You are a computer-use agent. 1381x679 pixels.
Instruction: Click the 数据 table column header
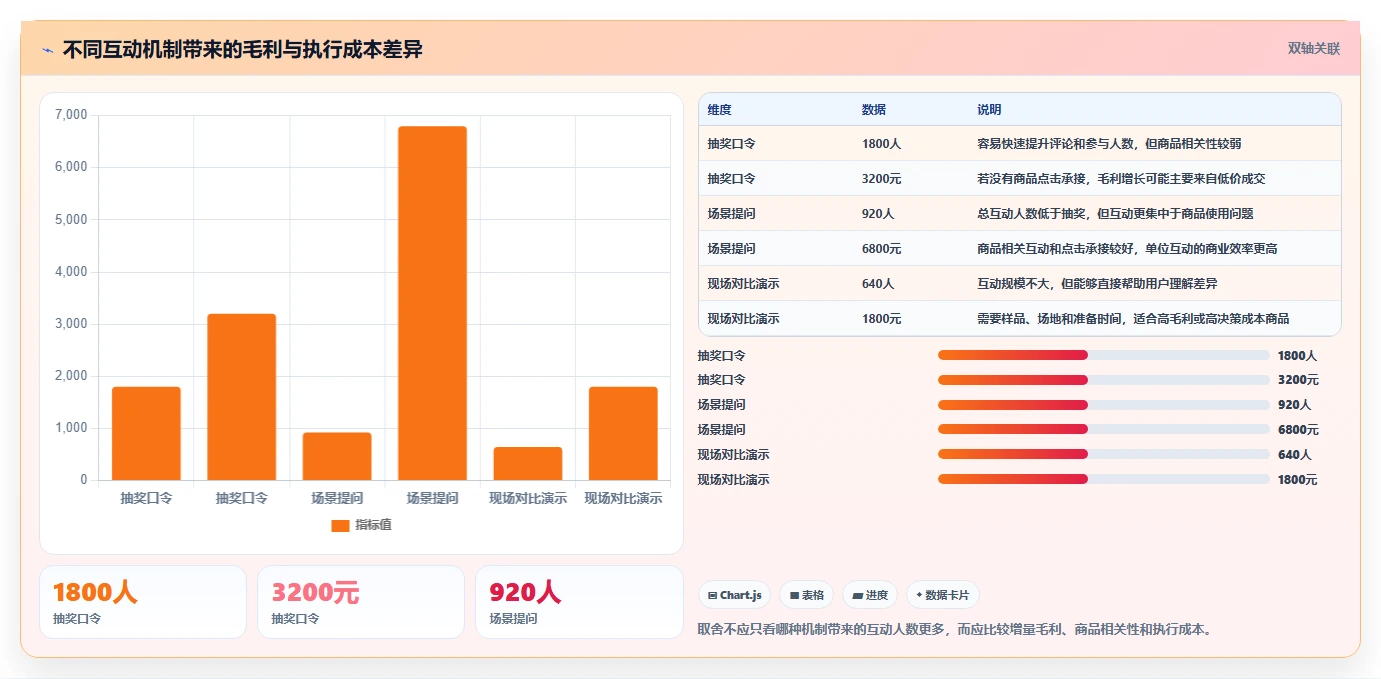tap(874, 110)
